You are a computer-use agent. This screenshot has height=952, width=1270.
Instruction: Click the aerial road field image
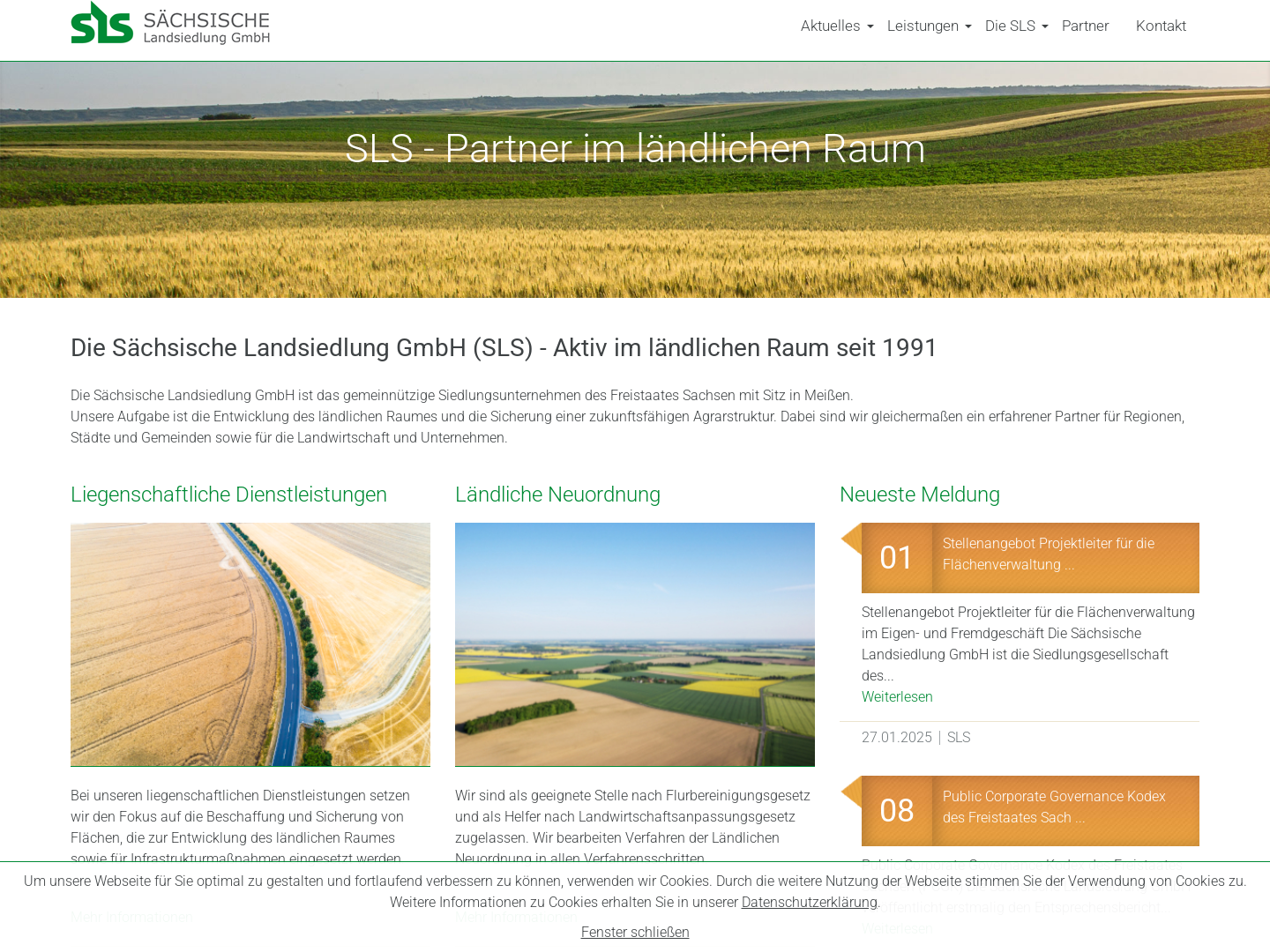pyautogui.click(x=250, y=644)
